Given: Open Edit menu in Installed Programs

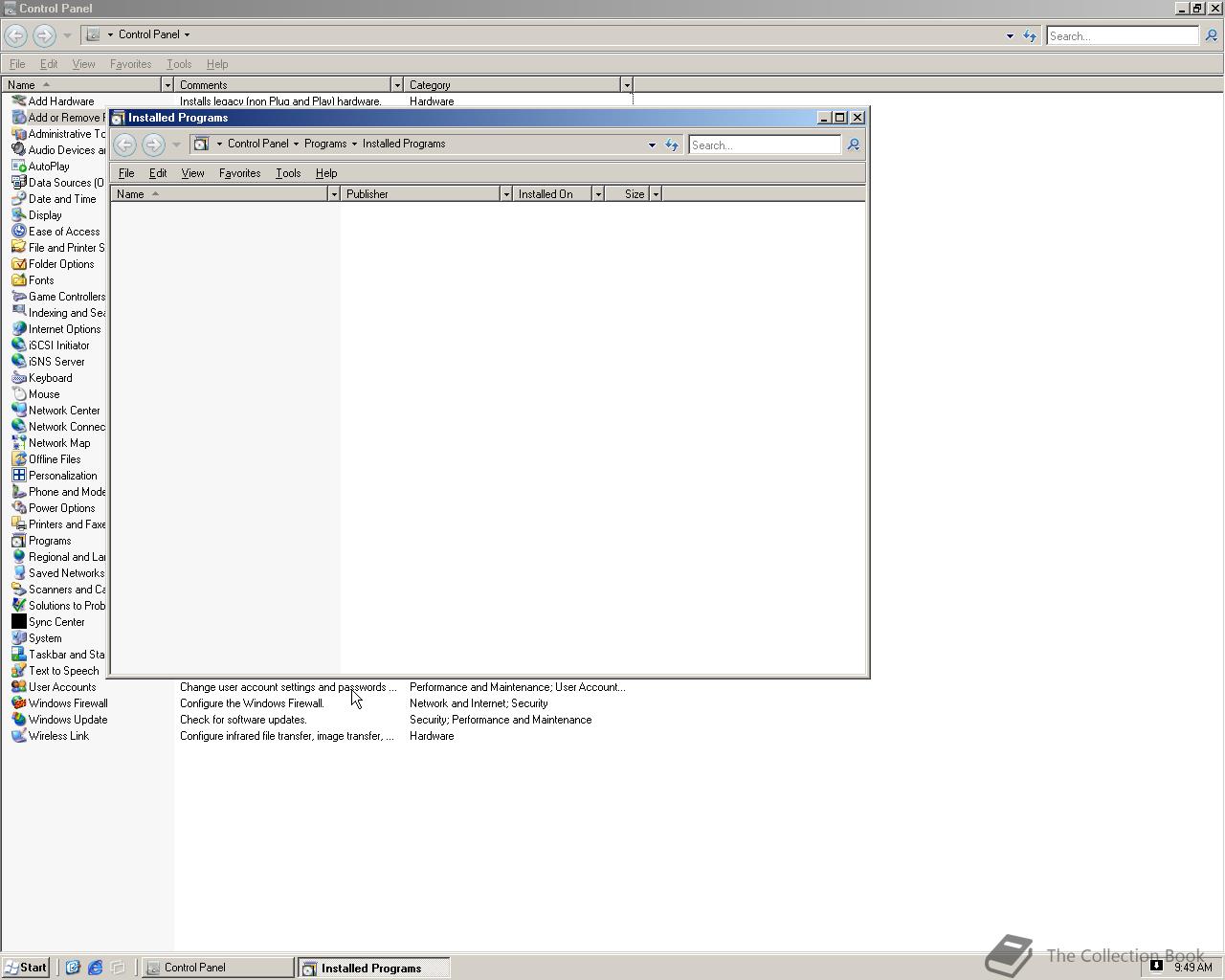Looking at the screenshot, I should pyautogui.click(x=158, y=173).
